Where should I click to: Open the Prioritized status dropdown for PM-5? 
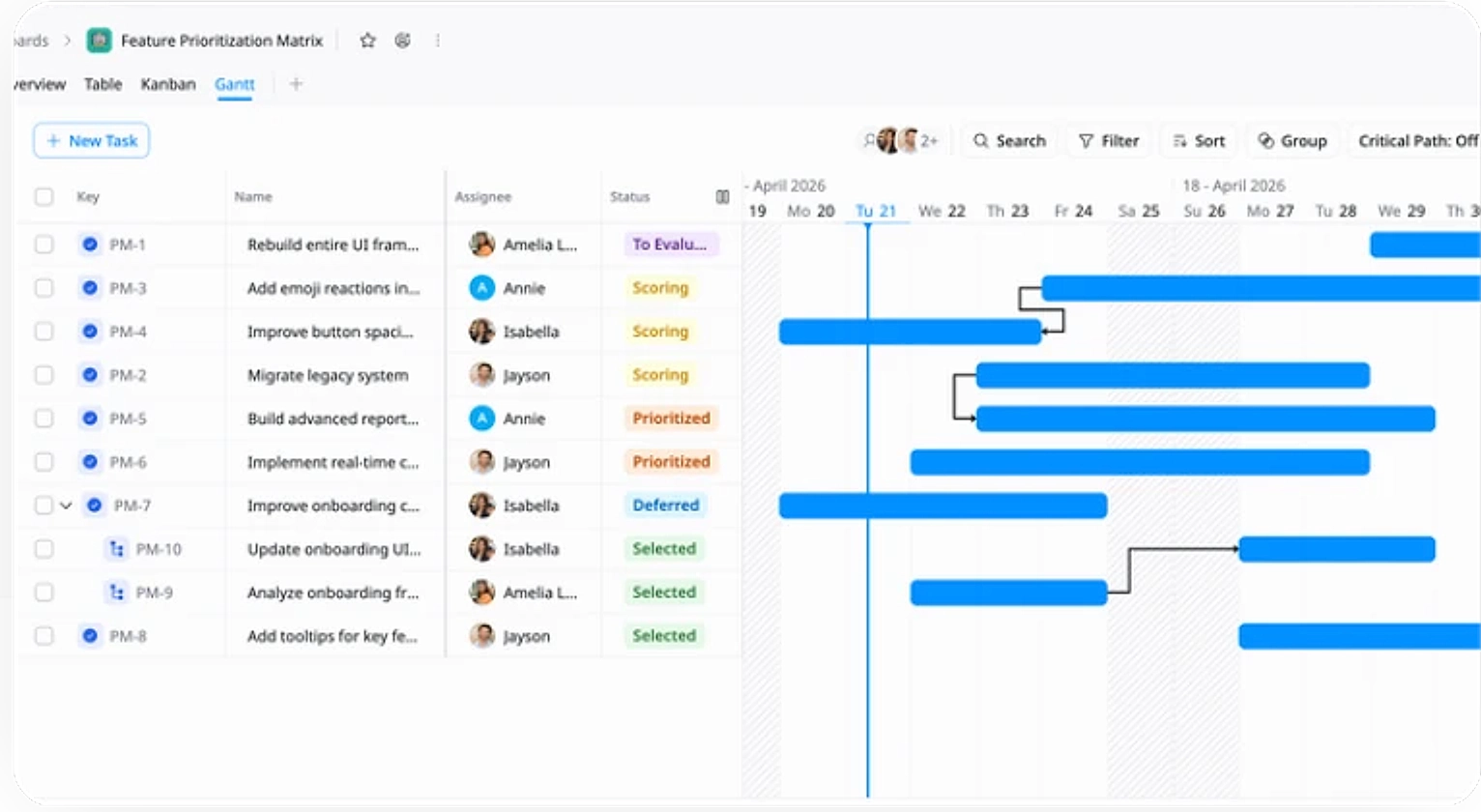coord(671,419)
